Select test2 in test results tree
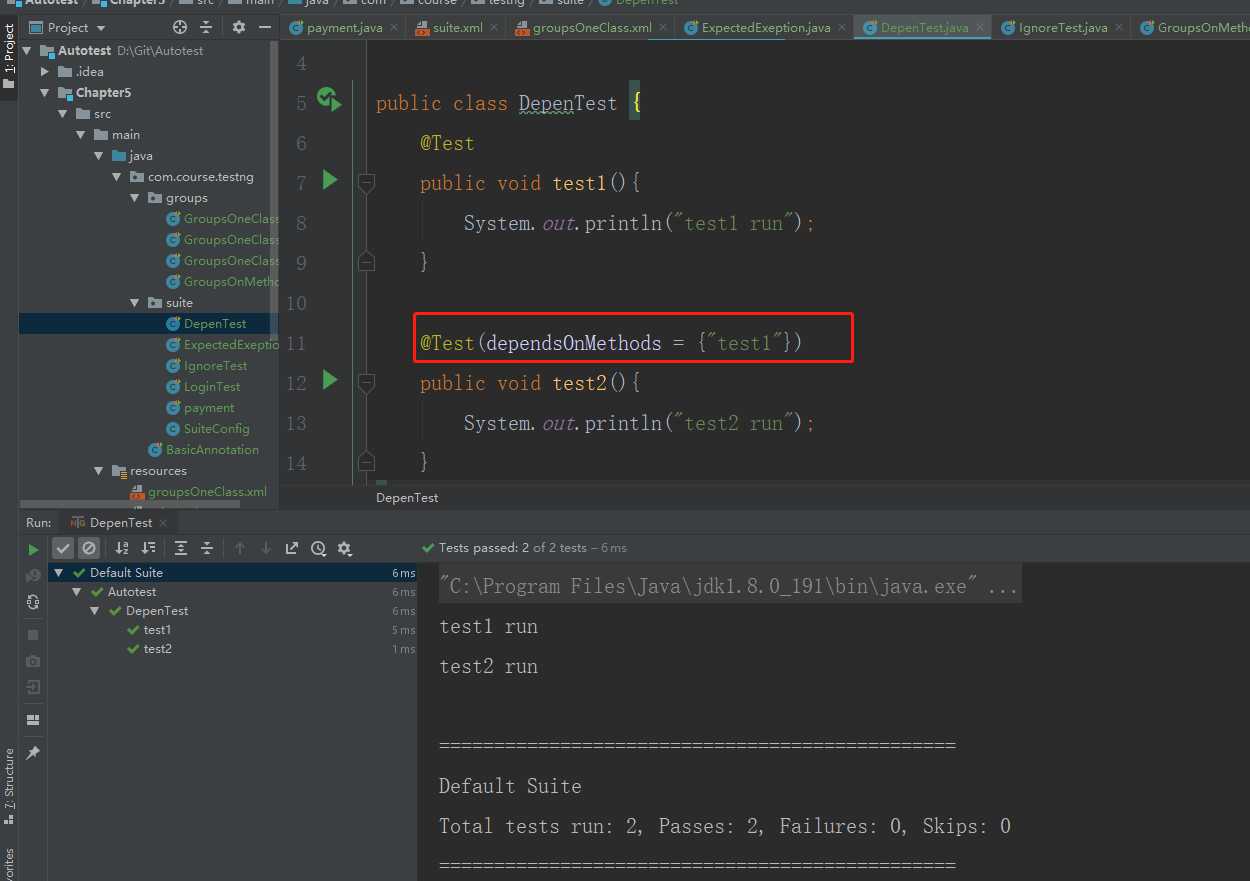 click(157, 649)
